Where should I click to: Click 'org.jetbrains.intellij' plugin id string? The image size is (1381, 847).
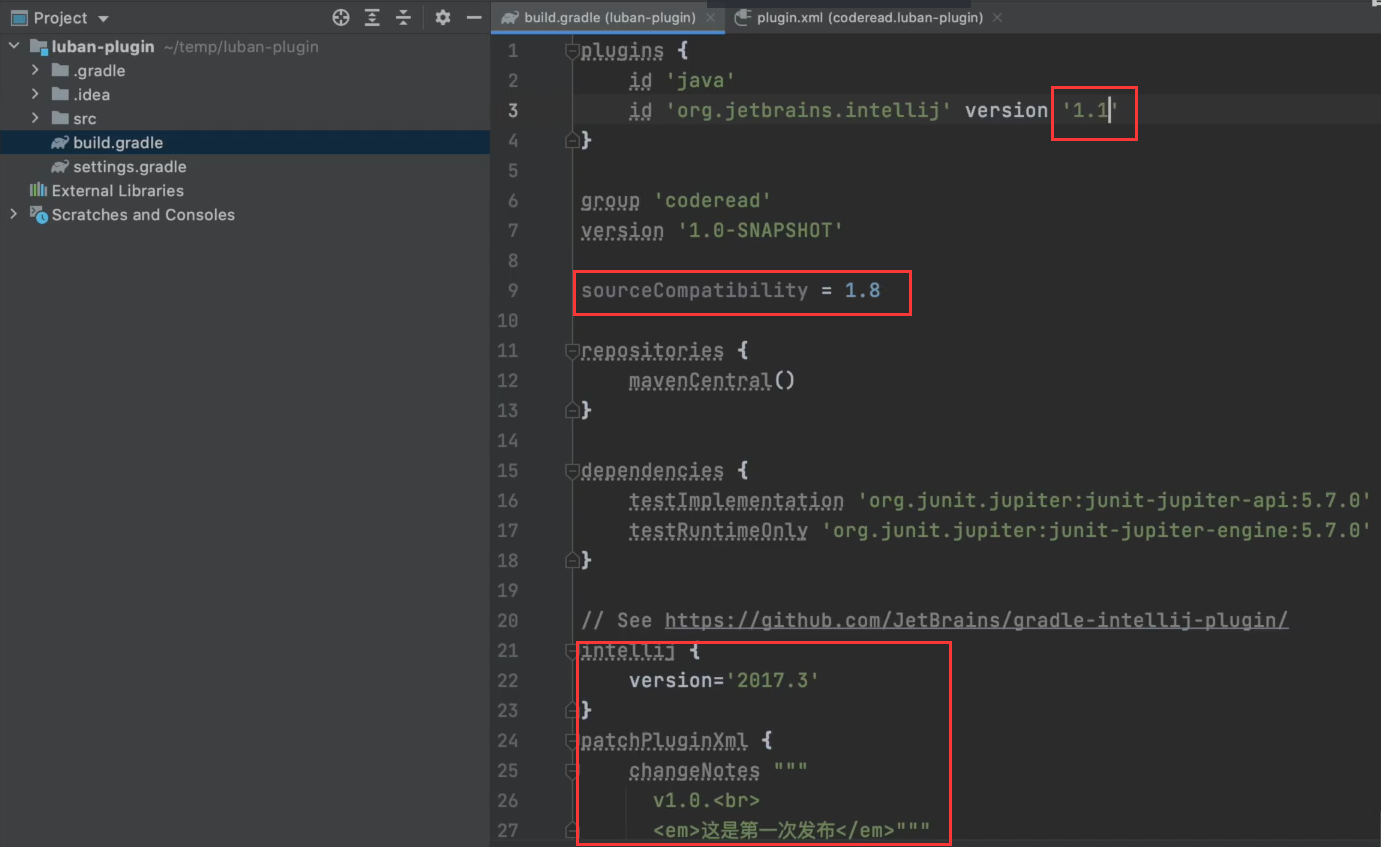click(809, 110)
